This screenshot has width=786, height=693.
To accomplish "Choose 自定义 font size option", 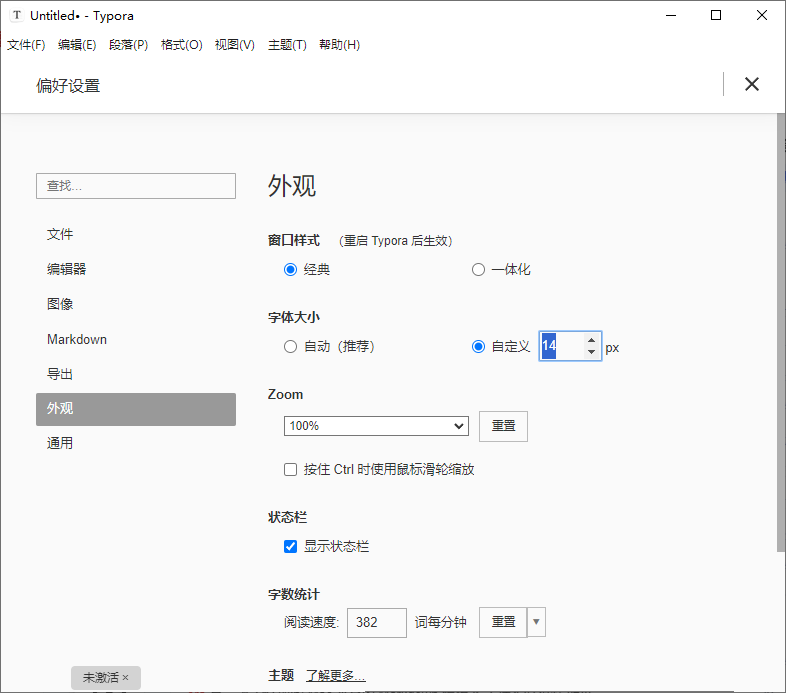I will (478, 346).
